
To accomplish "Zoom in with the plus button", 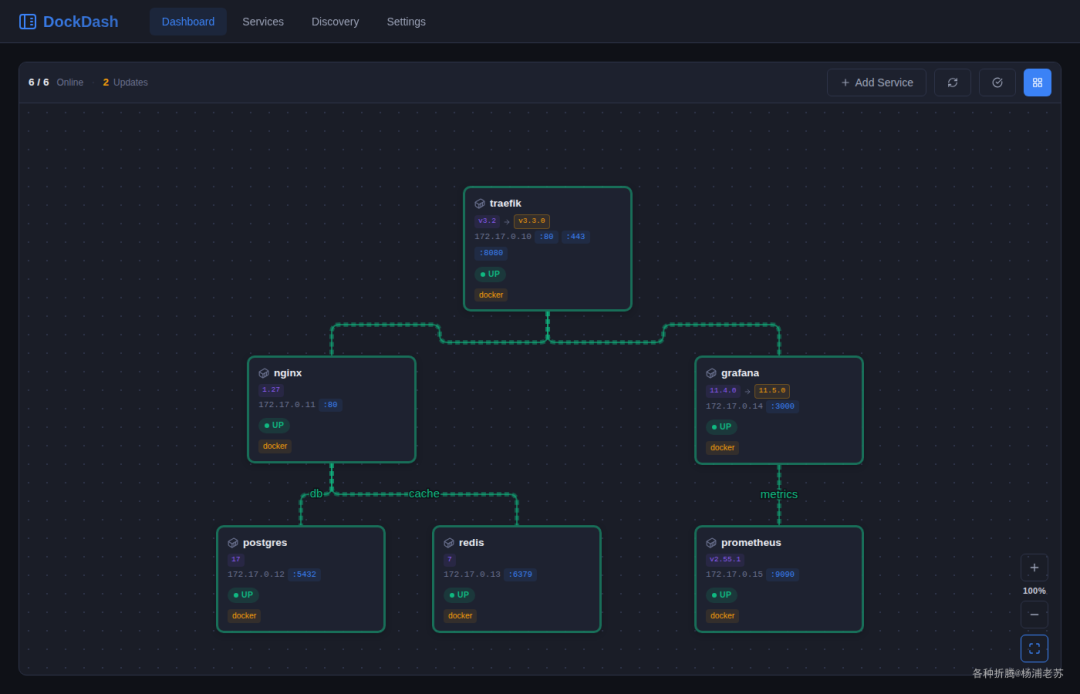I will (1035, 568).
